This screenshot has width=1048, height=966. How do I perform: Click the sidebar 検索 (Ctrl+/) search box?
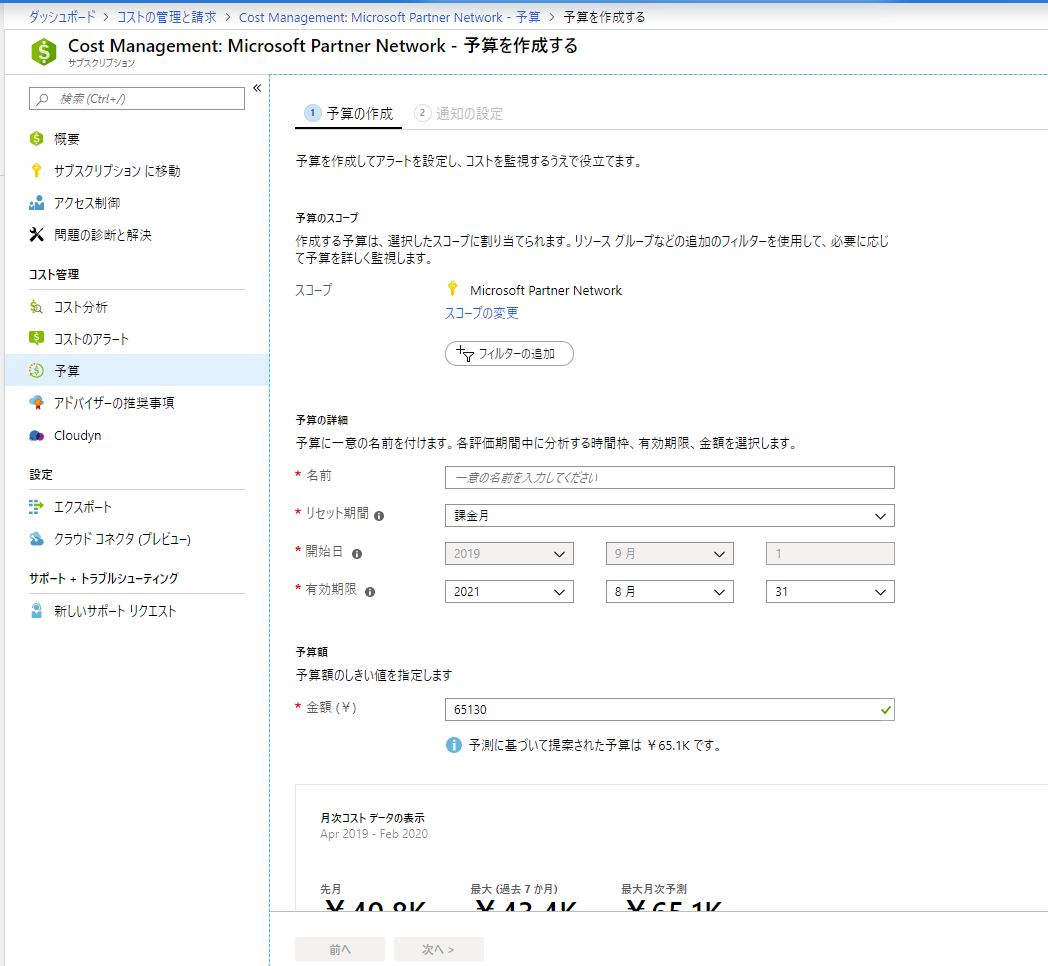[x=137, y=99]
